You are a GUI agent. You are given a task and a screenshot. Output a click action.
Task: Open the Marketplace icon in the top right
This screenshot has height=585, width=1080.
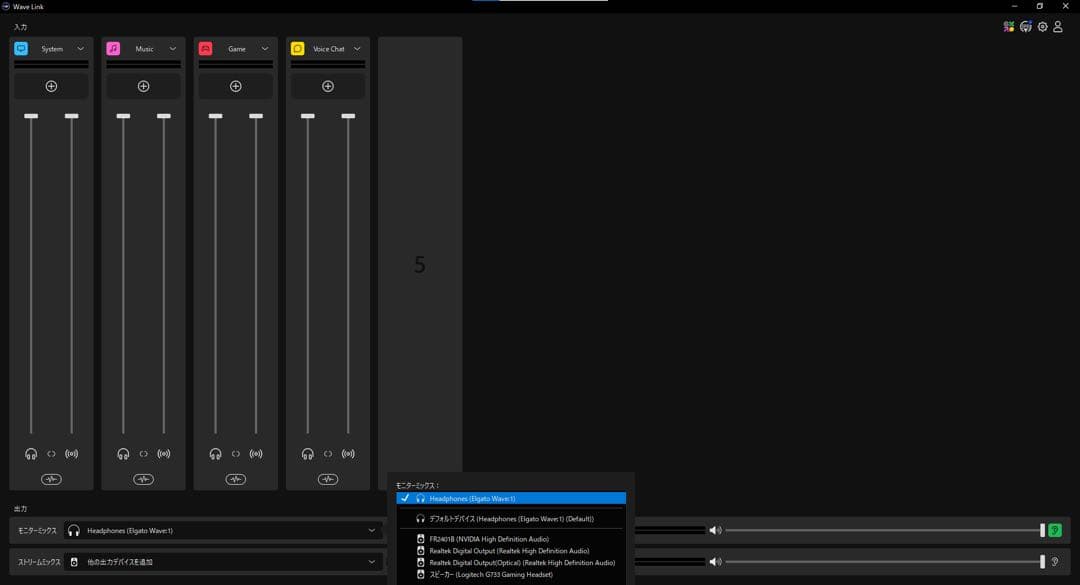click(x=1008, y=26)
